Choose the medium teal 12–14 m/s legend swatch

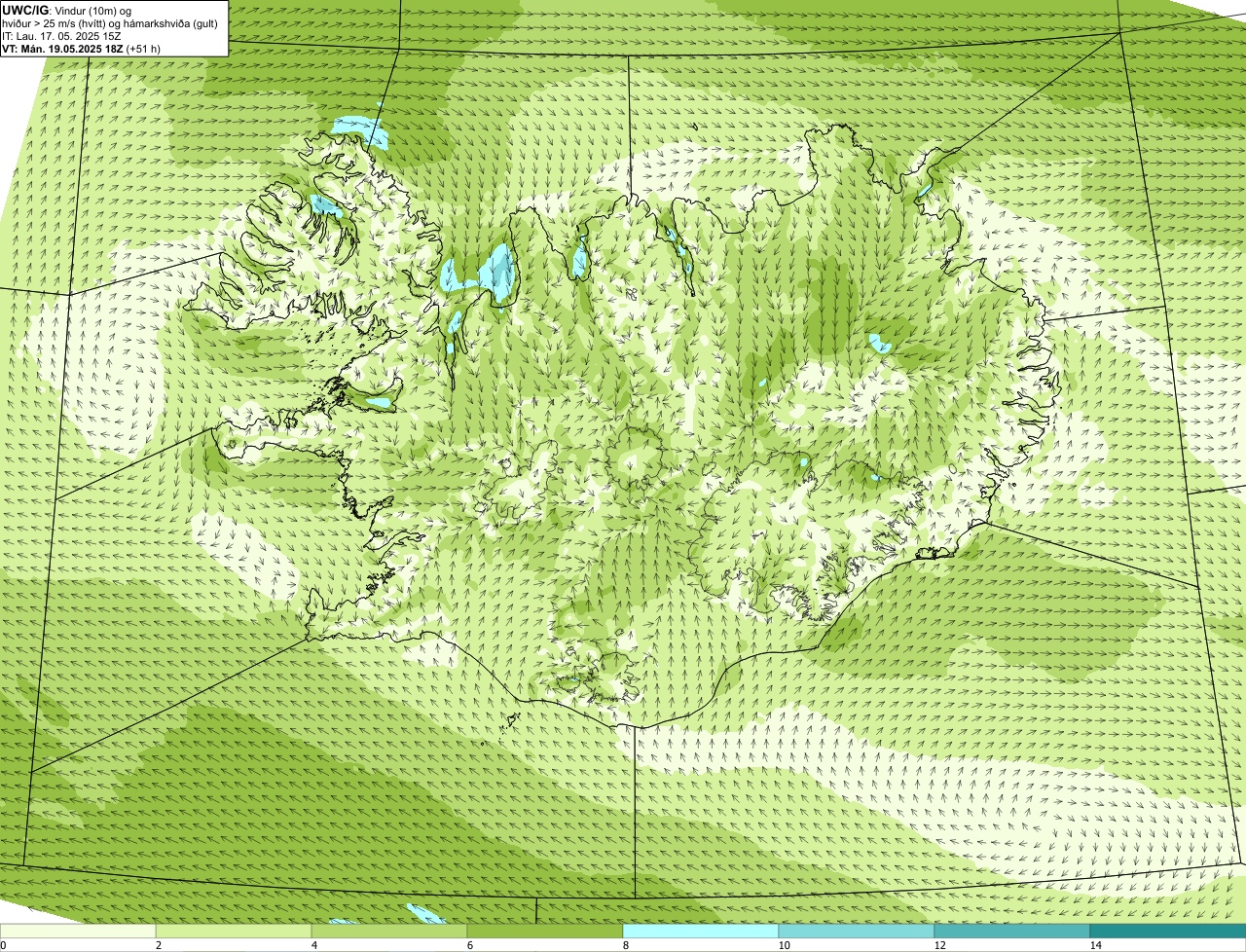coord(1012,932)
